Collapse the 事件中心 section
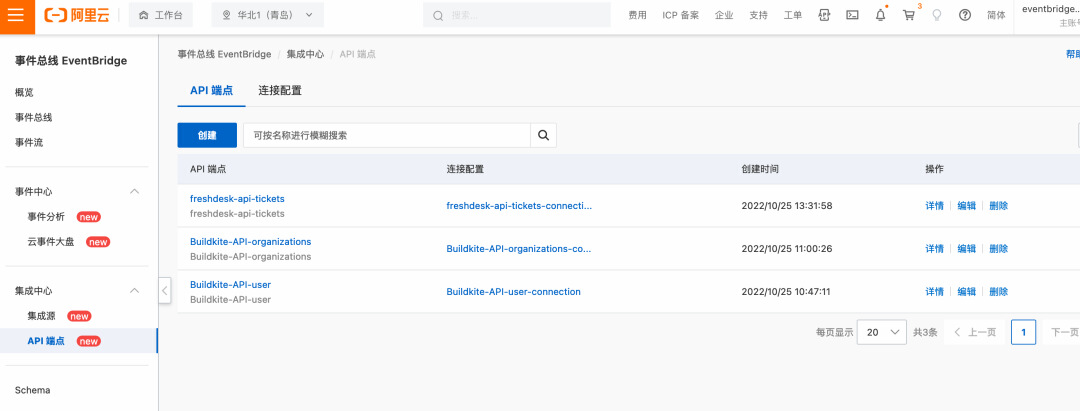Screen dimensions: 1080x411 point(135,191)
